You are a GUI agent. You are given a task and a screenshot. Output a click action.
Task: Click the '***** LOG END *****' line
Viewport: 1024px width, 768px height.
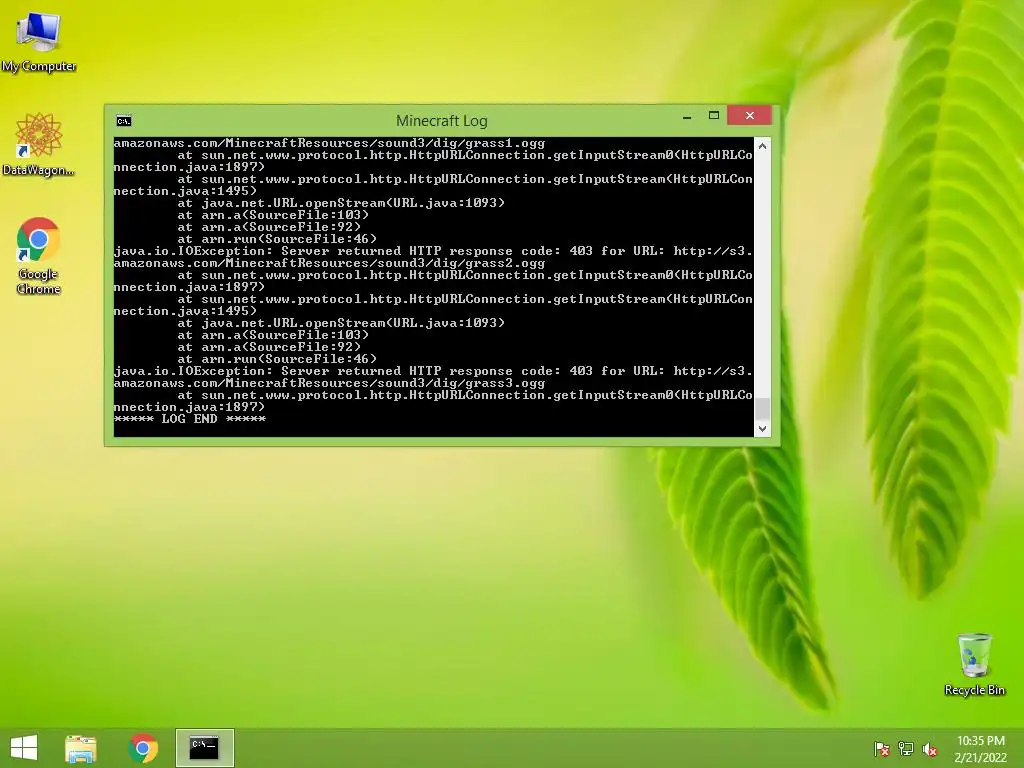pos(189,419)
